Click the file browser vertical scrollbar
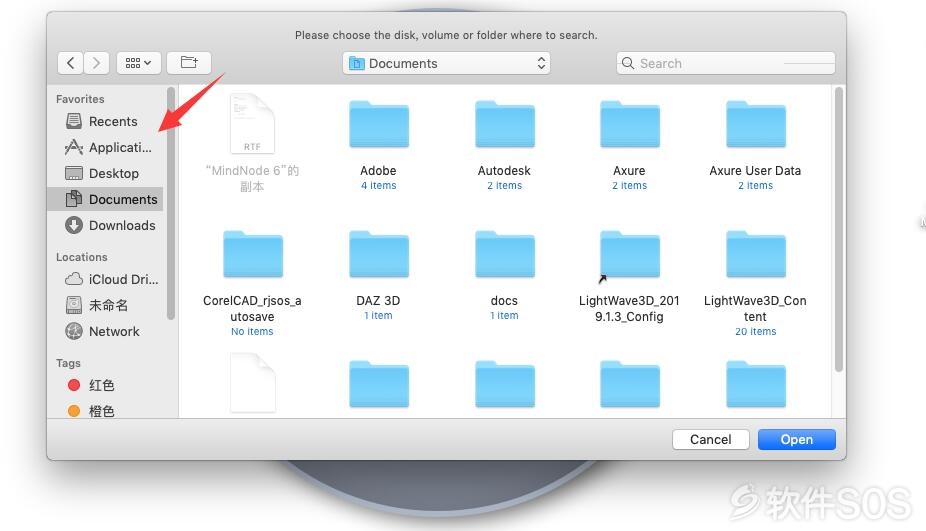This screenshot has width=926, height=531. click(839, 229)
